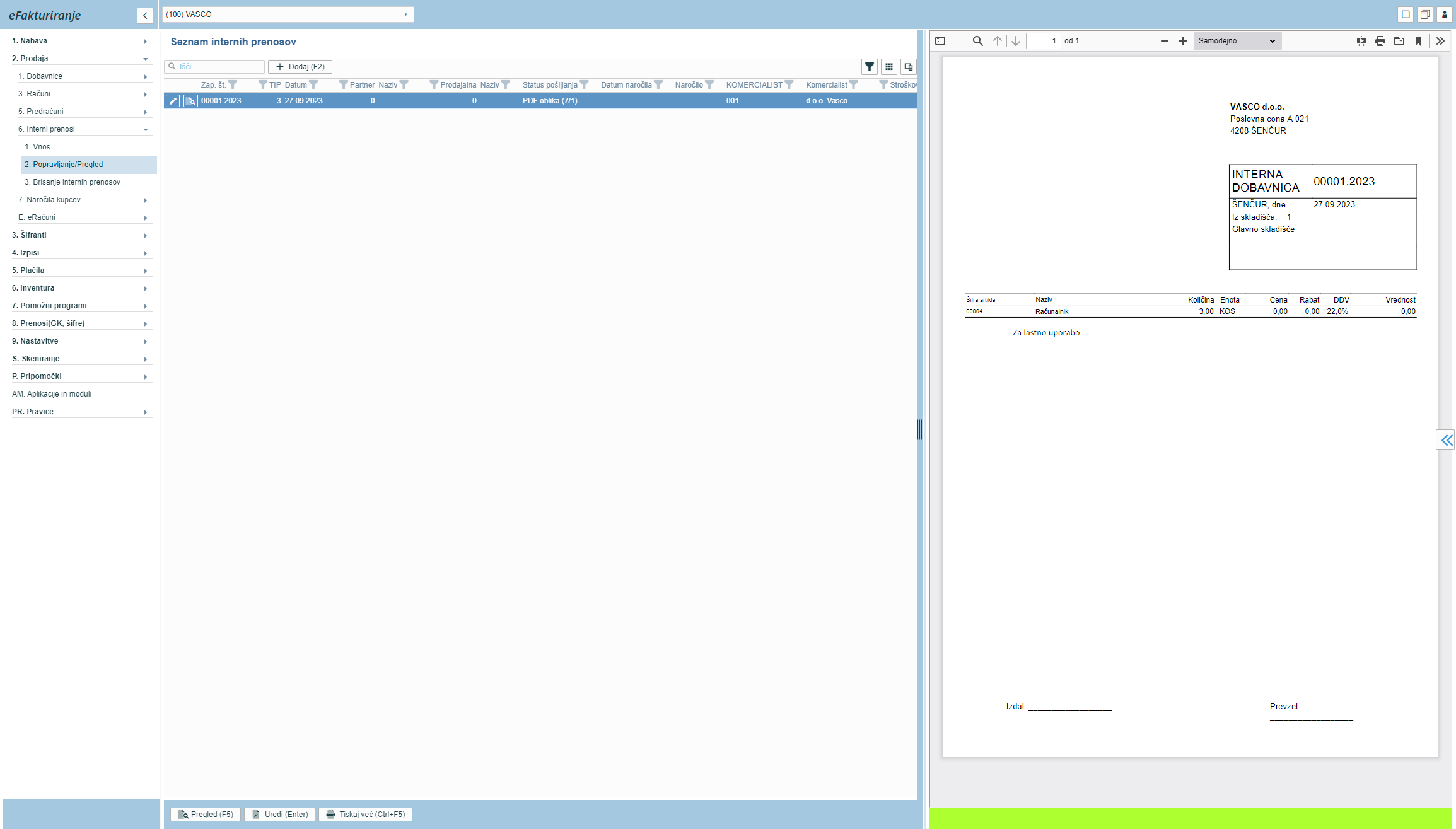Go to next page in PDF viewer
Screen dimensions: 1456x829
[1016, 41]
